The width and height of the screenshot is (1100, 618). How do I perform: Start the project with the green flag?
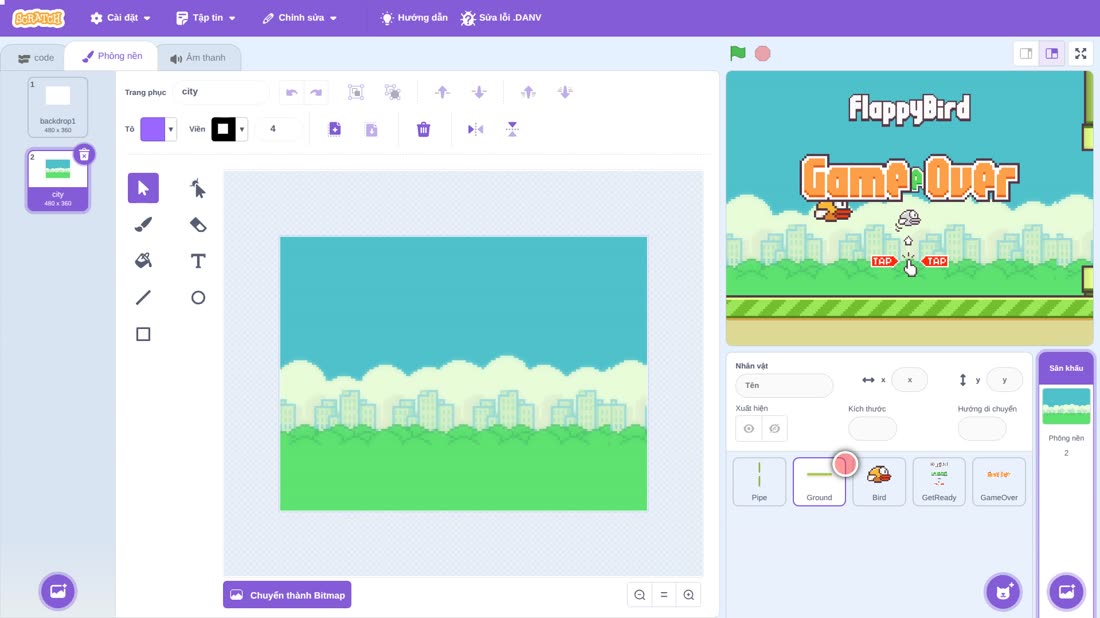737,53
